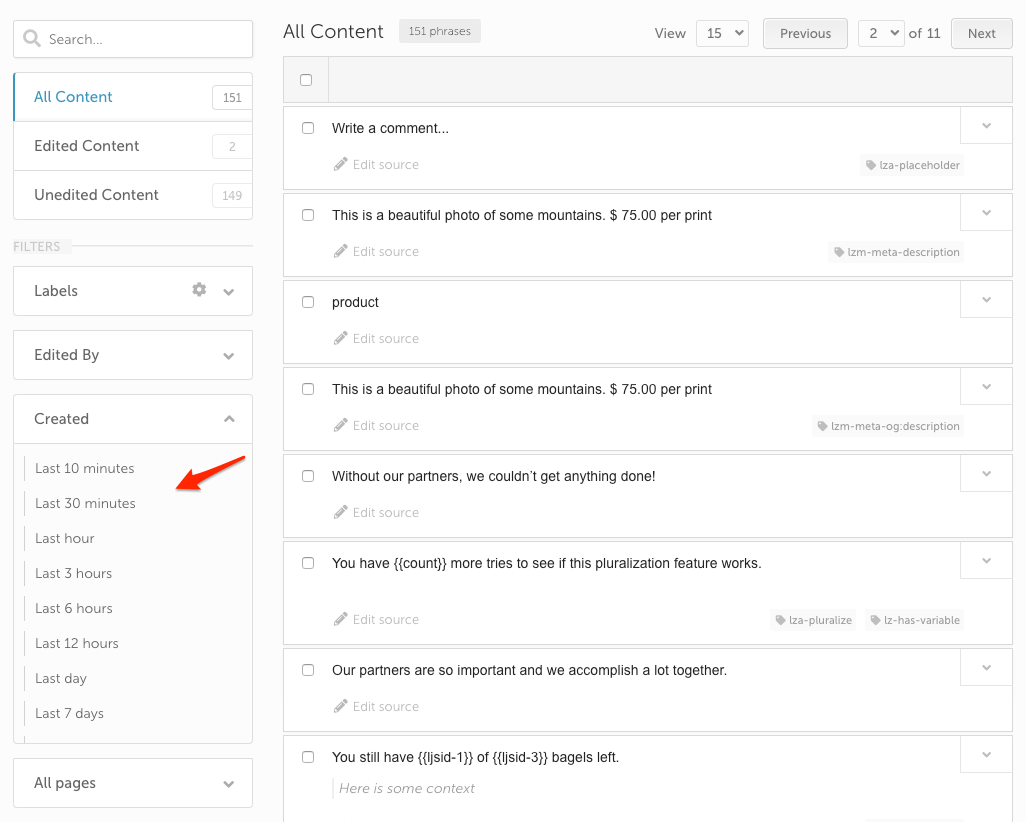Image resolution: width=1026 pixels, height=822 pixels.
Task: Click the search magnifier icon
Action: pos(31,39)
